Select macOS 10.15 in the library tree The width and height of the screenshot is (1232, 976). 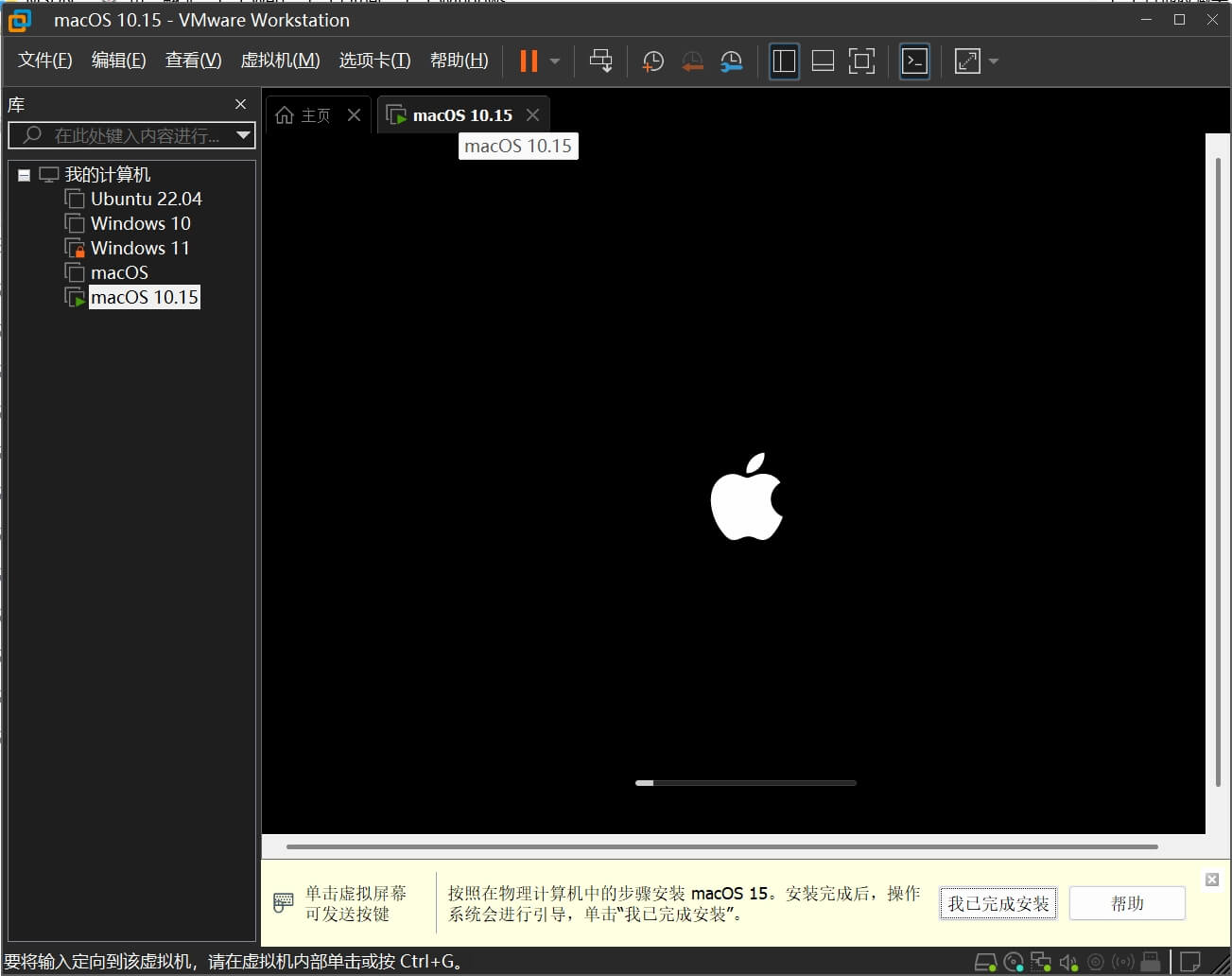[144, 297]
